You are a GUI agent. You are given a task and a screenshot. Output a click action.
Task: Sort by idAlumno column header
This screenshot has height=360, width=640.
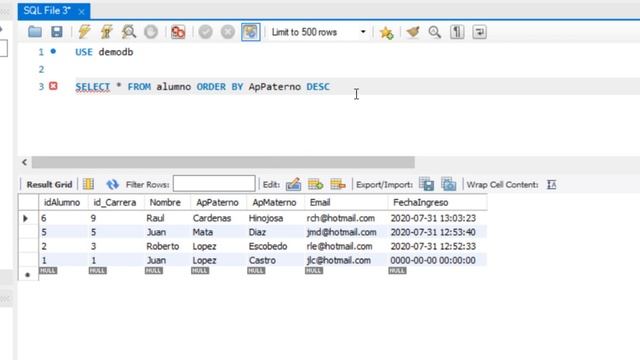click(63, 202)
